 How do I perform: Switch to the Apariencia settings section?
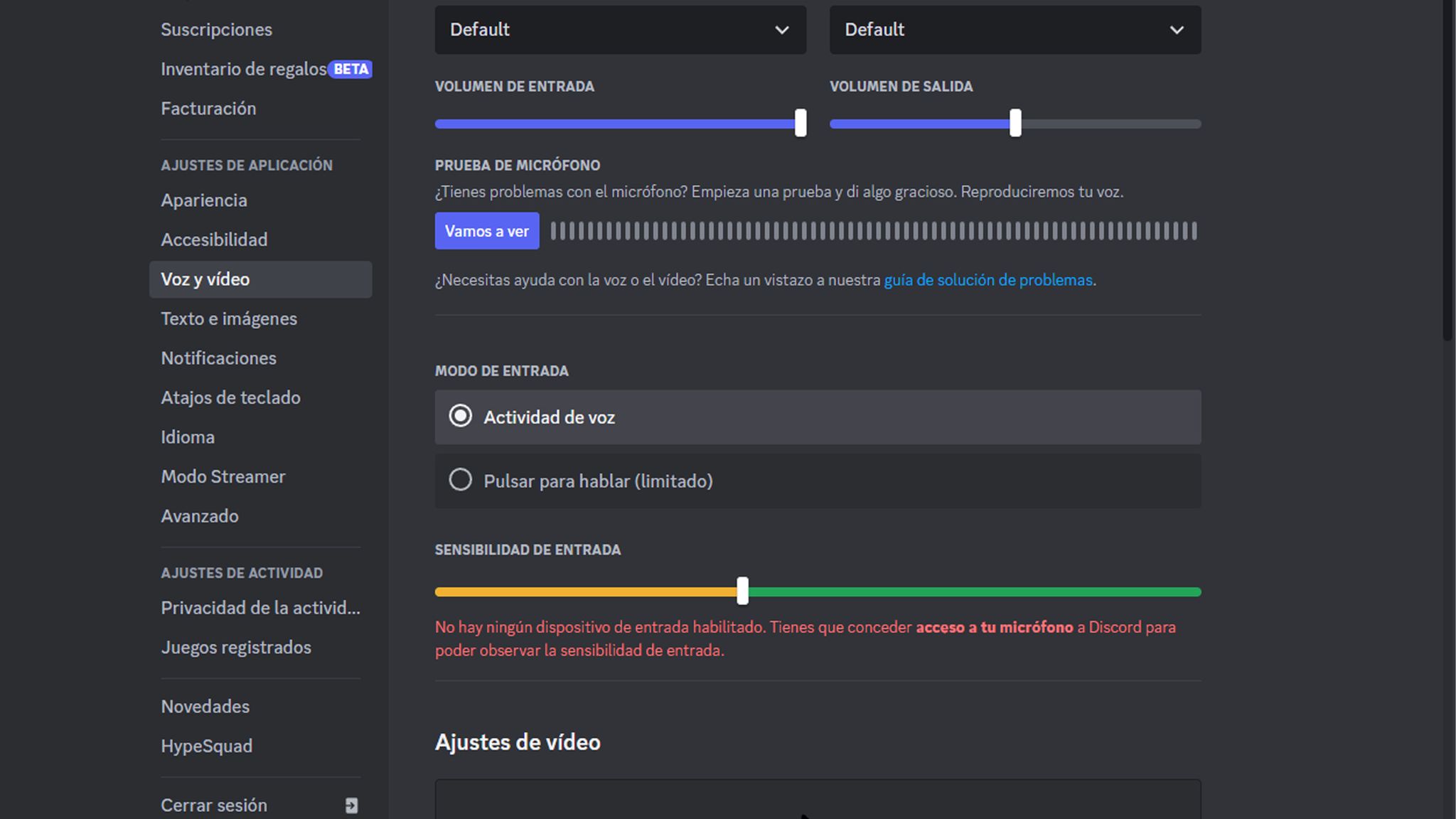(204, 200)
